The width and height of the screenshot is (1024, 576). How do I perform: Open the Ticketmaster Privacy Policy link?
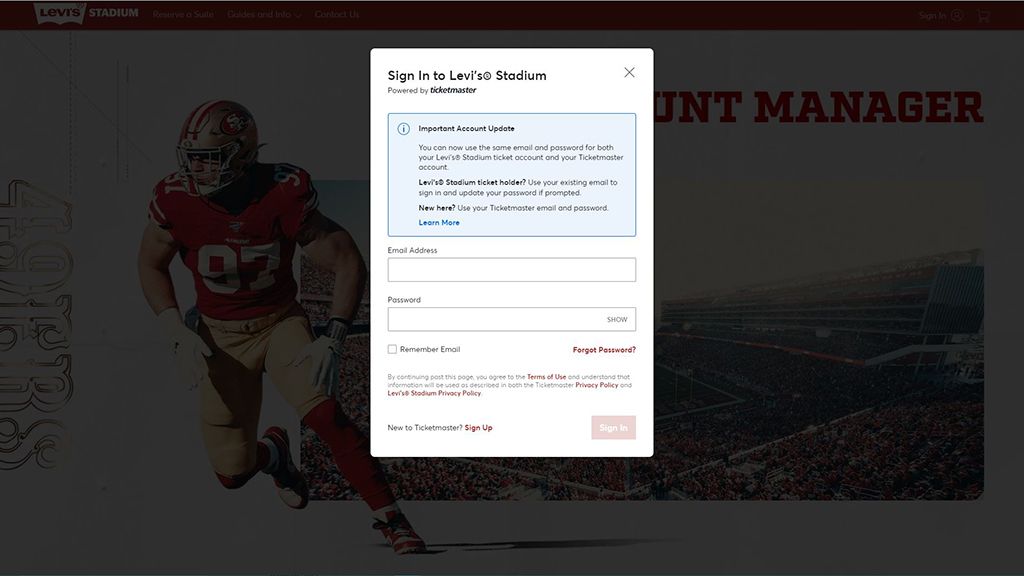pos(596,385)
